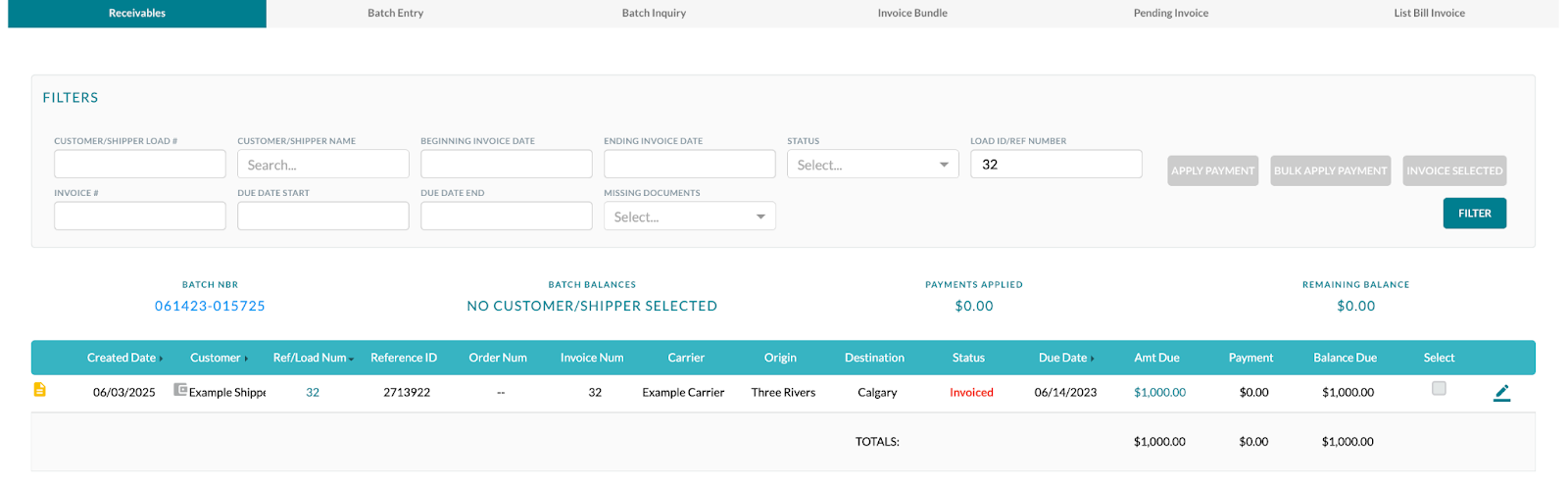Sort by Customer column arrow

(246, 359)
